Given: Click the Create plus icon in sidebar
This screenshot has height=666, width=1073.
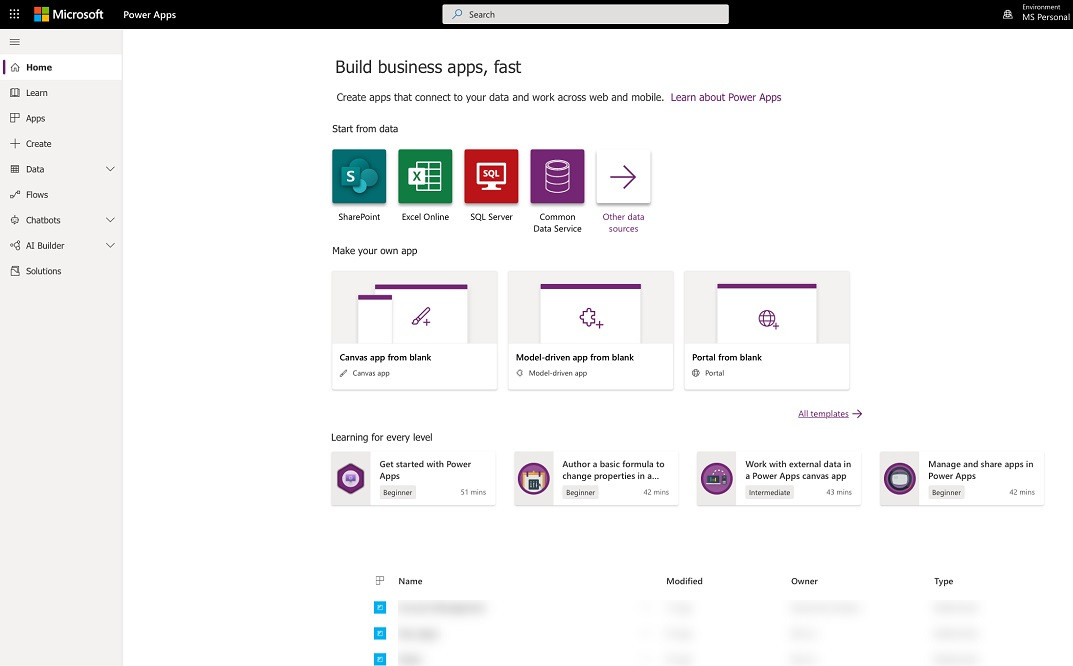Looking at the screenshot, I should coord(15,144).
